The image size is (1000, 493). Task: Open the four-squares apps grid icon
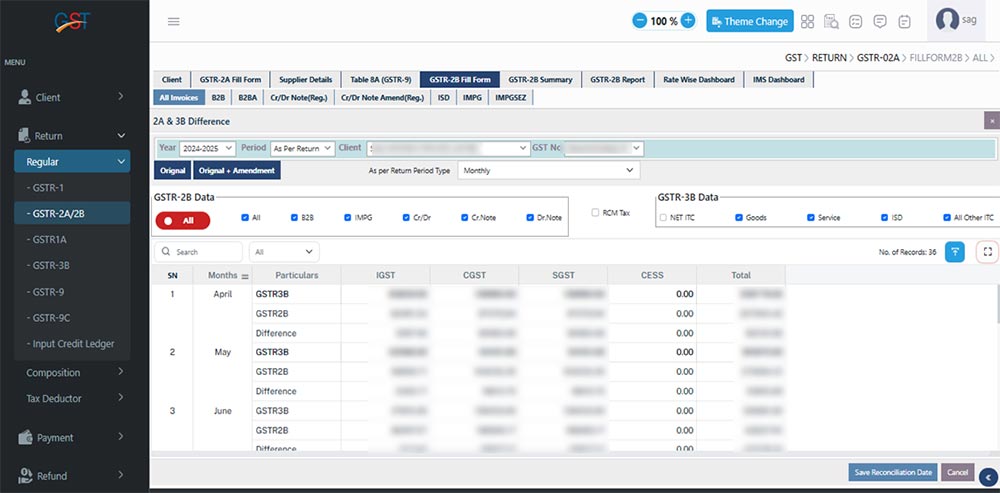(x=807, y=21)
